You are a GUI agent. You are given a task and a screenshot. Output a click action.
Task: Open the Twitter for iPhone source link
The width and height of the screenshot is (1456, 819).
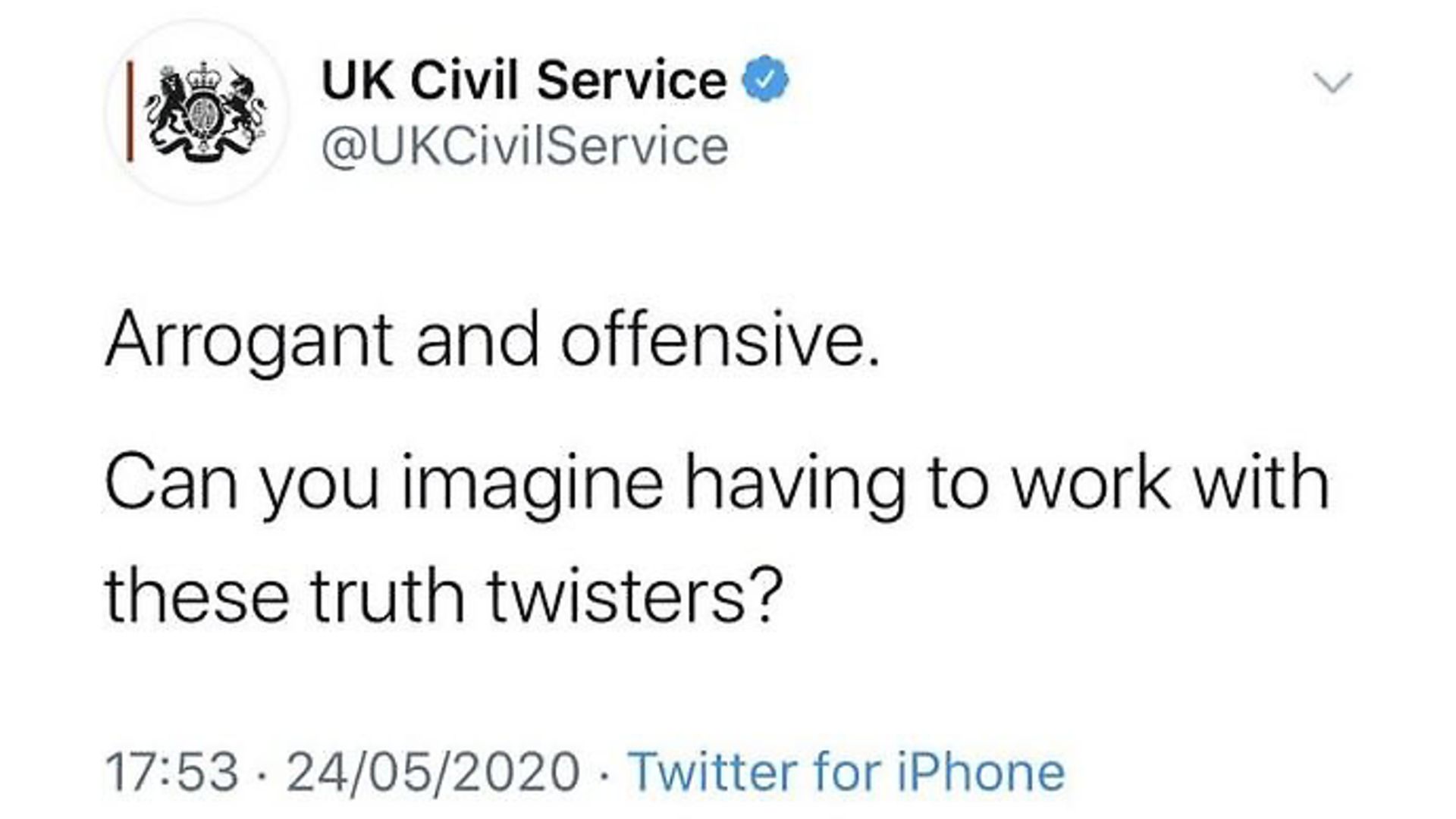pos(847,772)
